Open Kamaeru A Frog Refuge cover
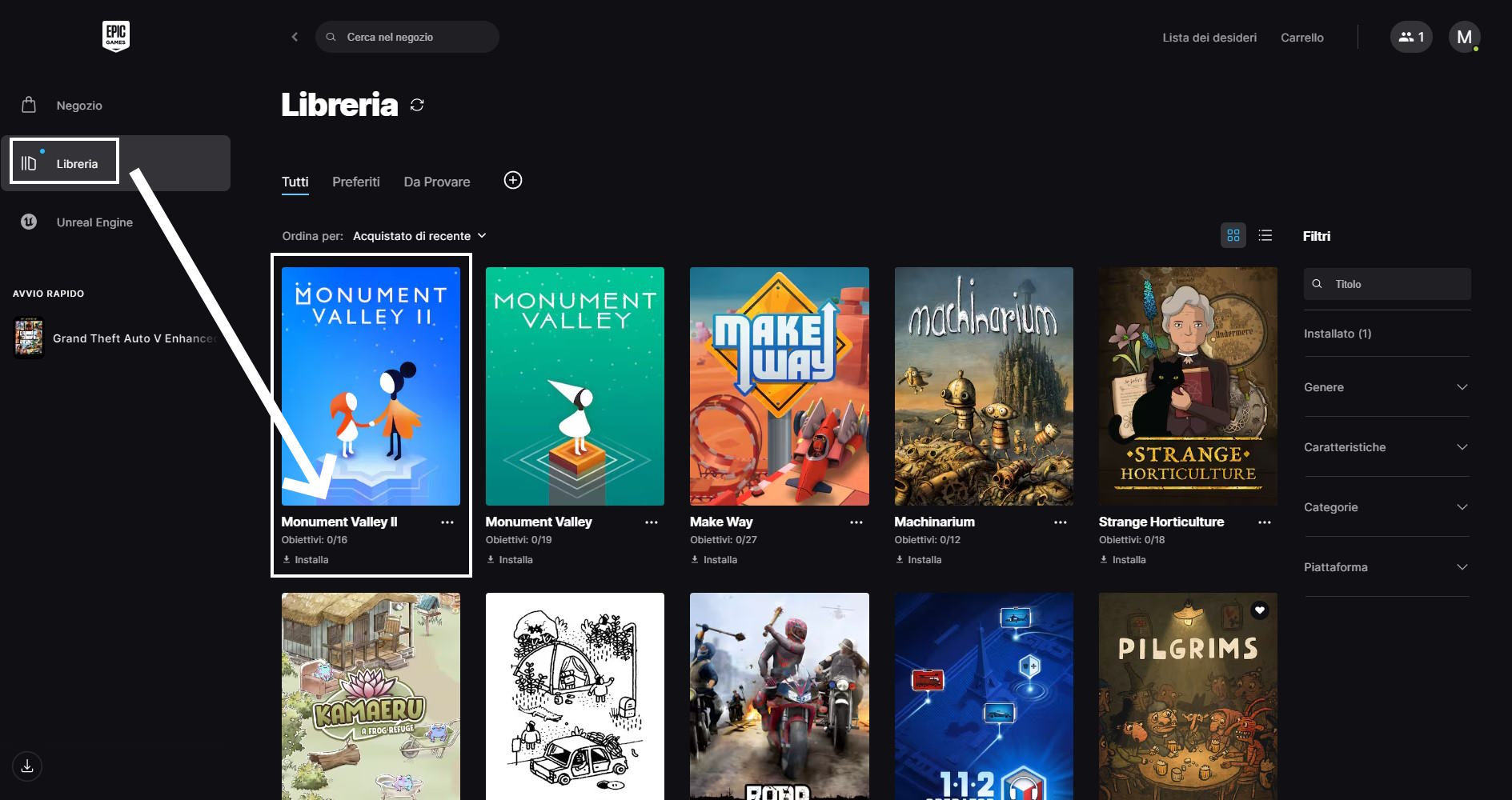This screenshot has width=1512, height=800. click(371, 696)
